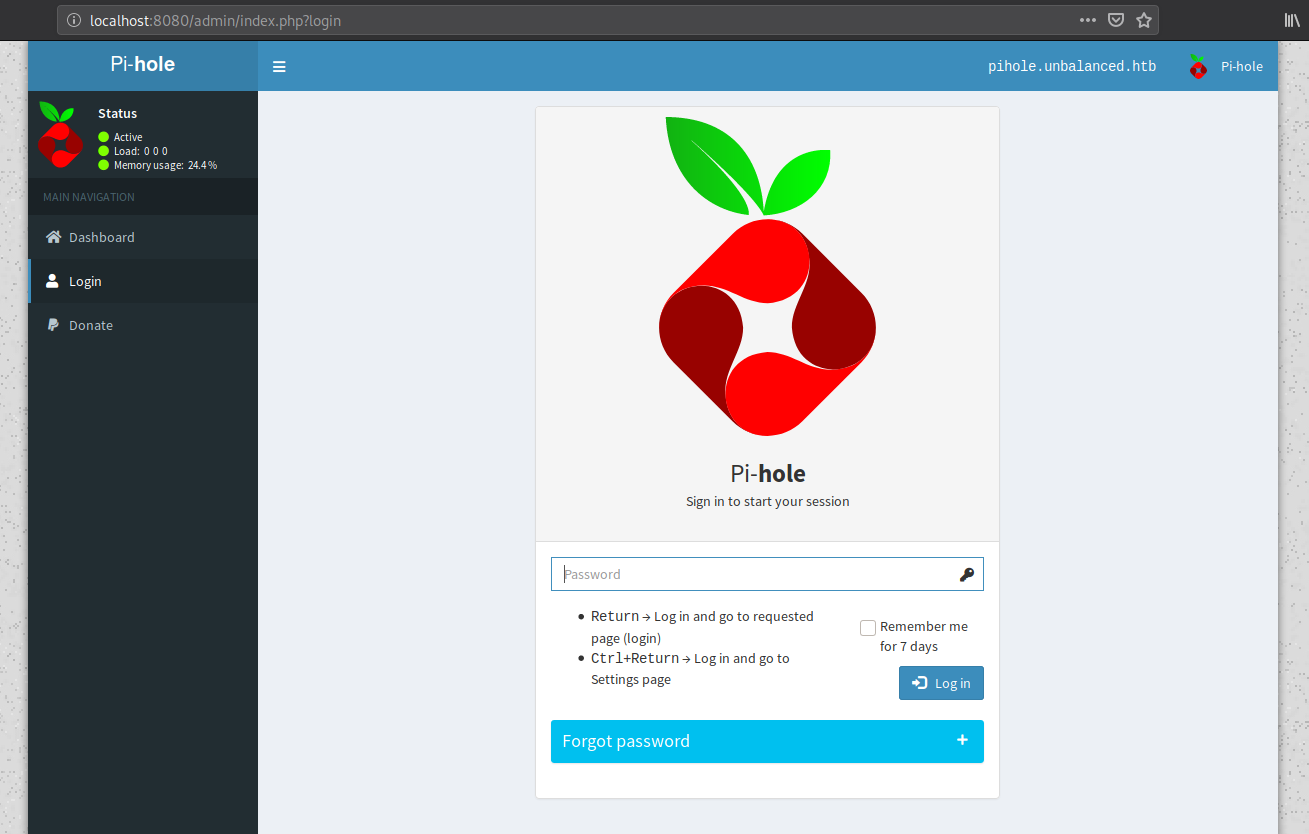Open the Donate navigation item
Viewport: 1309px width, 834px height.
pyautogui.click(x=143, y=325)
